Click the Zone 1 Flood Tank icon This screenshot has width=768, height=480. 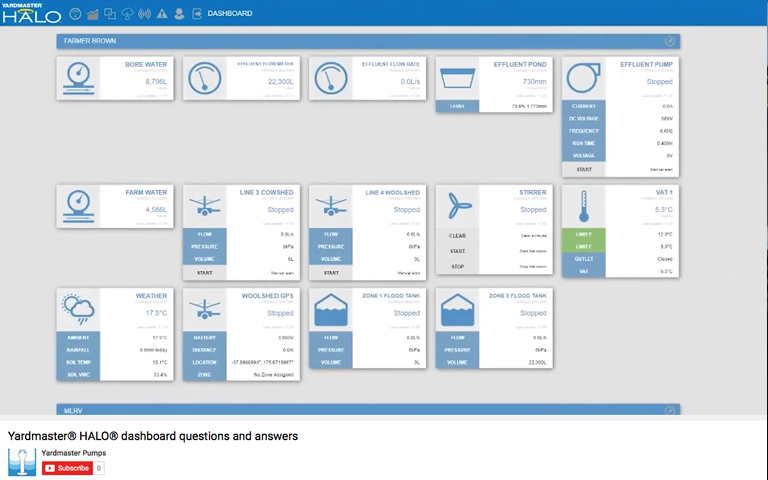pyautogui.click(x=331, y=310)
